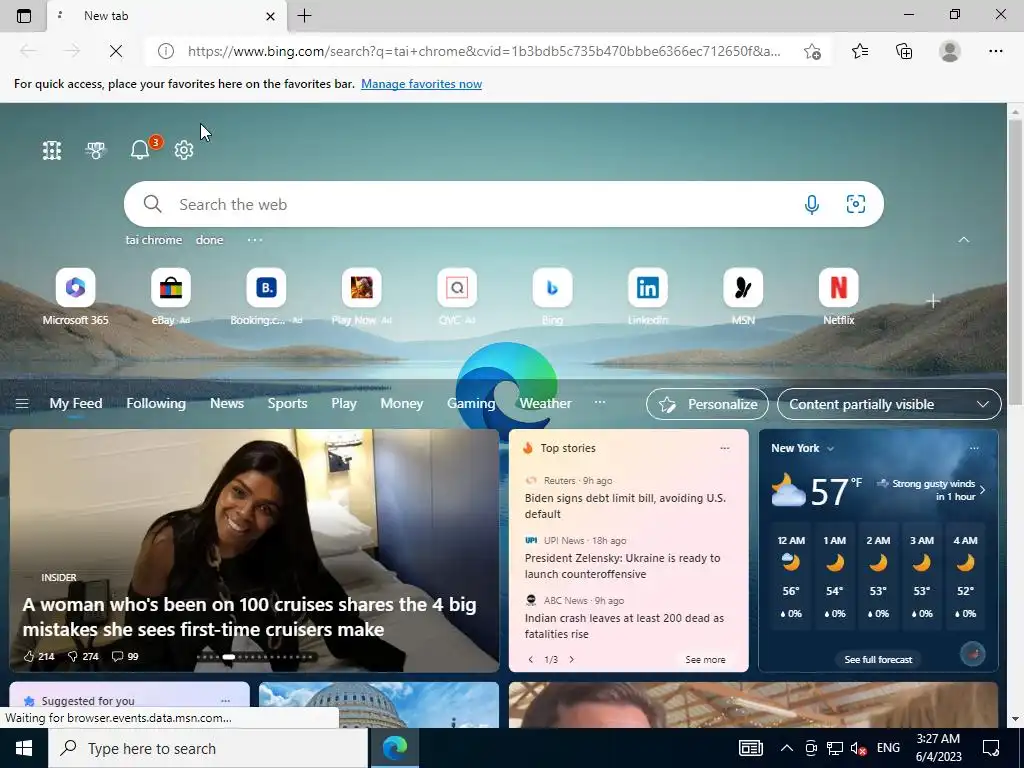Click the Personalize button
This screenshot has width=1024, height=768.
coord(707,404)
